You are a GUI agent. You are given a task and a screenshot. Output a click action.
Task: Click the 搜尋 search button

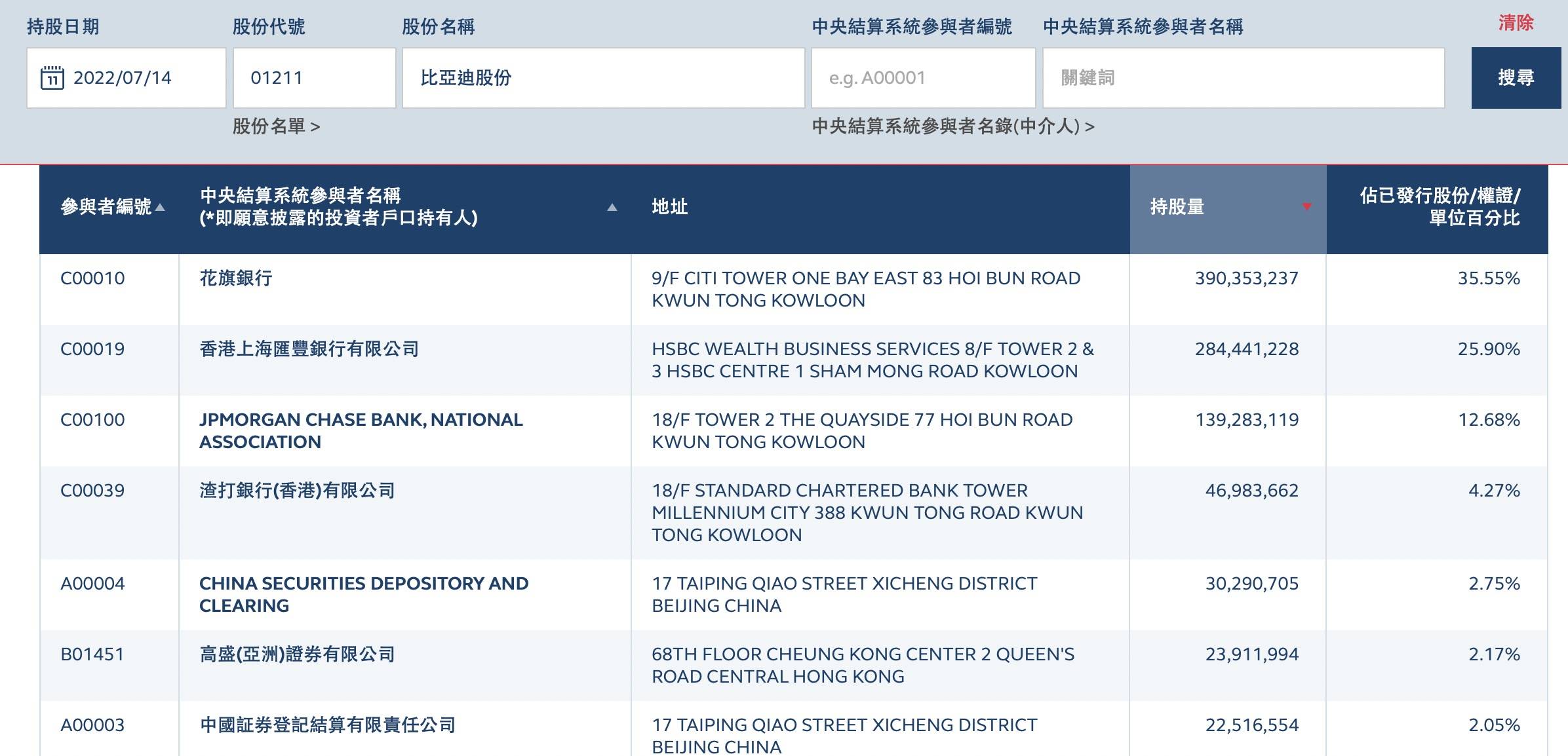(1516, 77)
